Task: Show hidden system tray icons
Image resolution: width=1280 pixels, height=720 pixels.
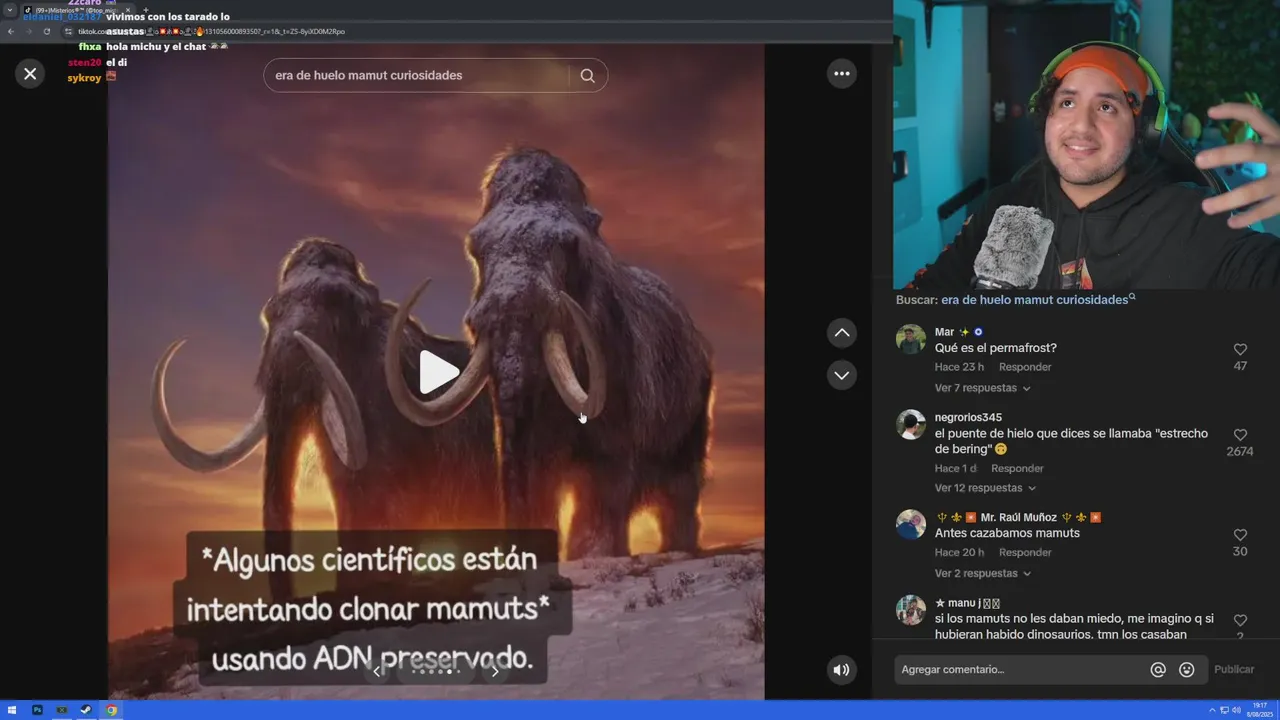Action: (1213, 710)
